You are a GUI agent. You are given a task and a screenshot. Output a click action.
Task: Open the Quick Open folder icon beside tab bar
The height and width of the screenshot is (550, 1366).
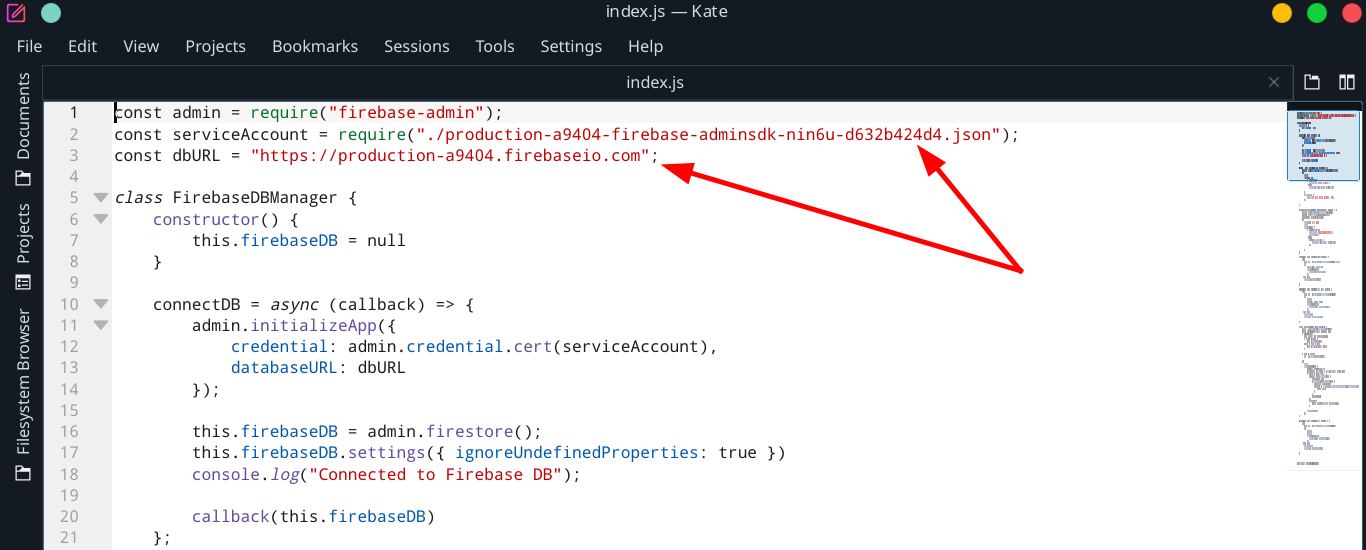1312,83
